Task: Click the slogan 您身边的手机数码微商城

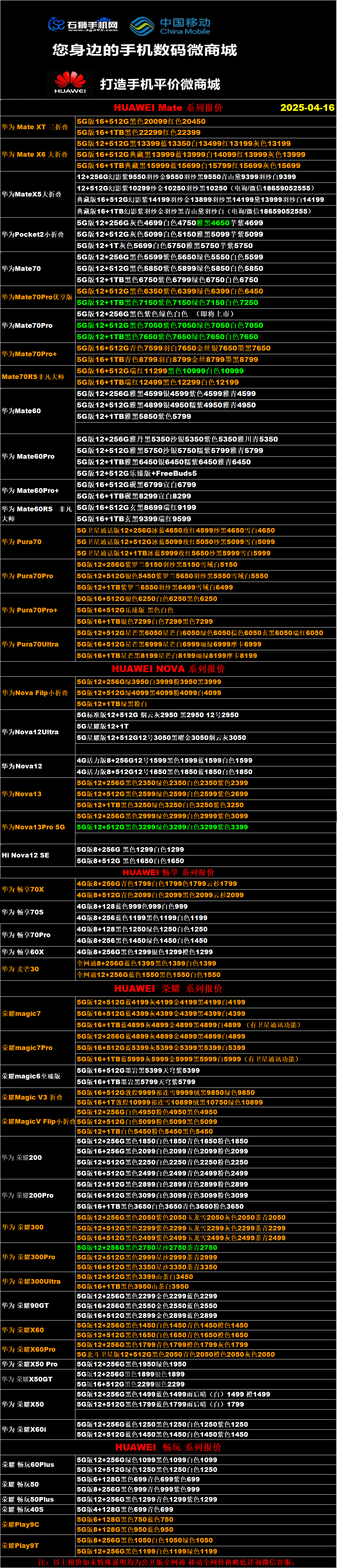Action: point(145,51)
